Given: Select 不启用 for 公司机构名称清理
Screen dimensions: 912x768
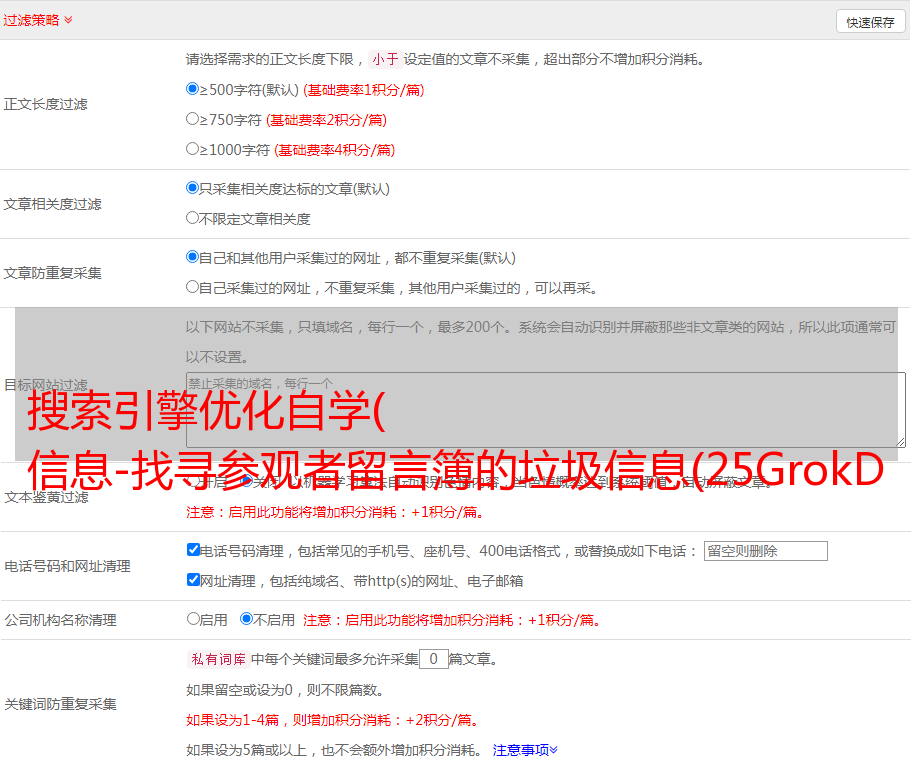Looking at the screenshot, I should [246, 619].
